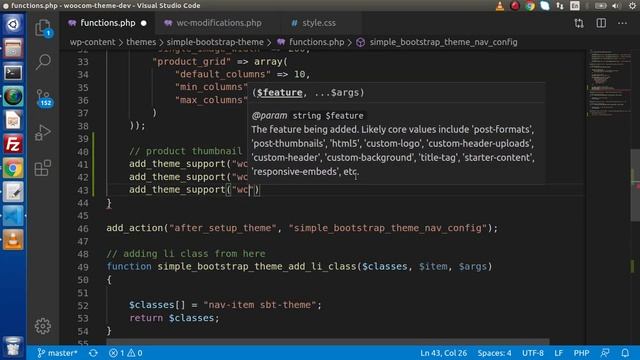Screen dimensions: 640x360
Task: Click line number 53 in gutter
Action: point(83,318)
